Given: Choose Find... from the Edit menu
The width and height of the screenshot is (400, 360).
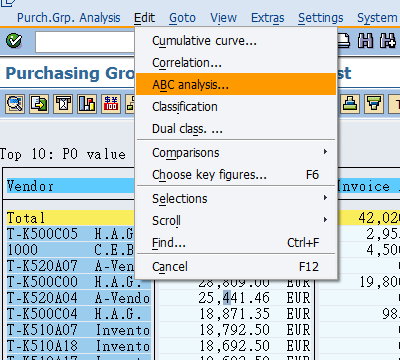Looking at the screenshot, I should 236,243.
